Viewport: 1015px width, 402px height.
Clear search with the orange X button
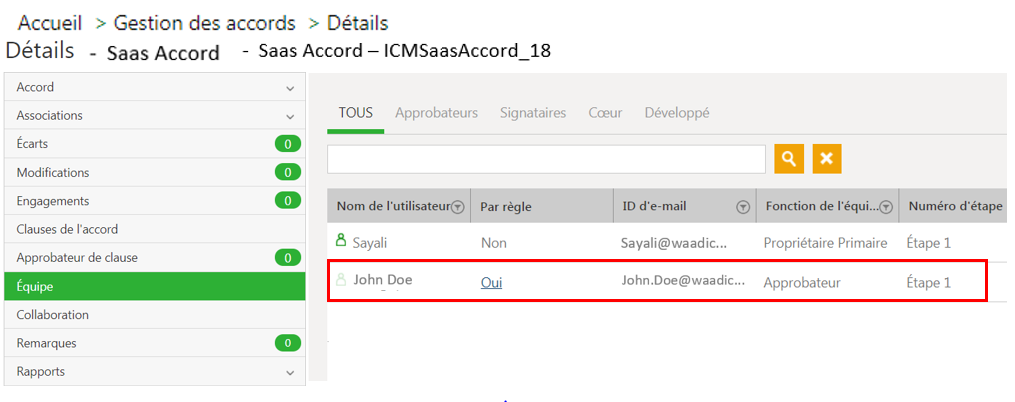[x=827, y=159]
